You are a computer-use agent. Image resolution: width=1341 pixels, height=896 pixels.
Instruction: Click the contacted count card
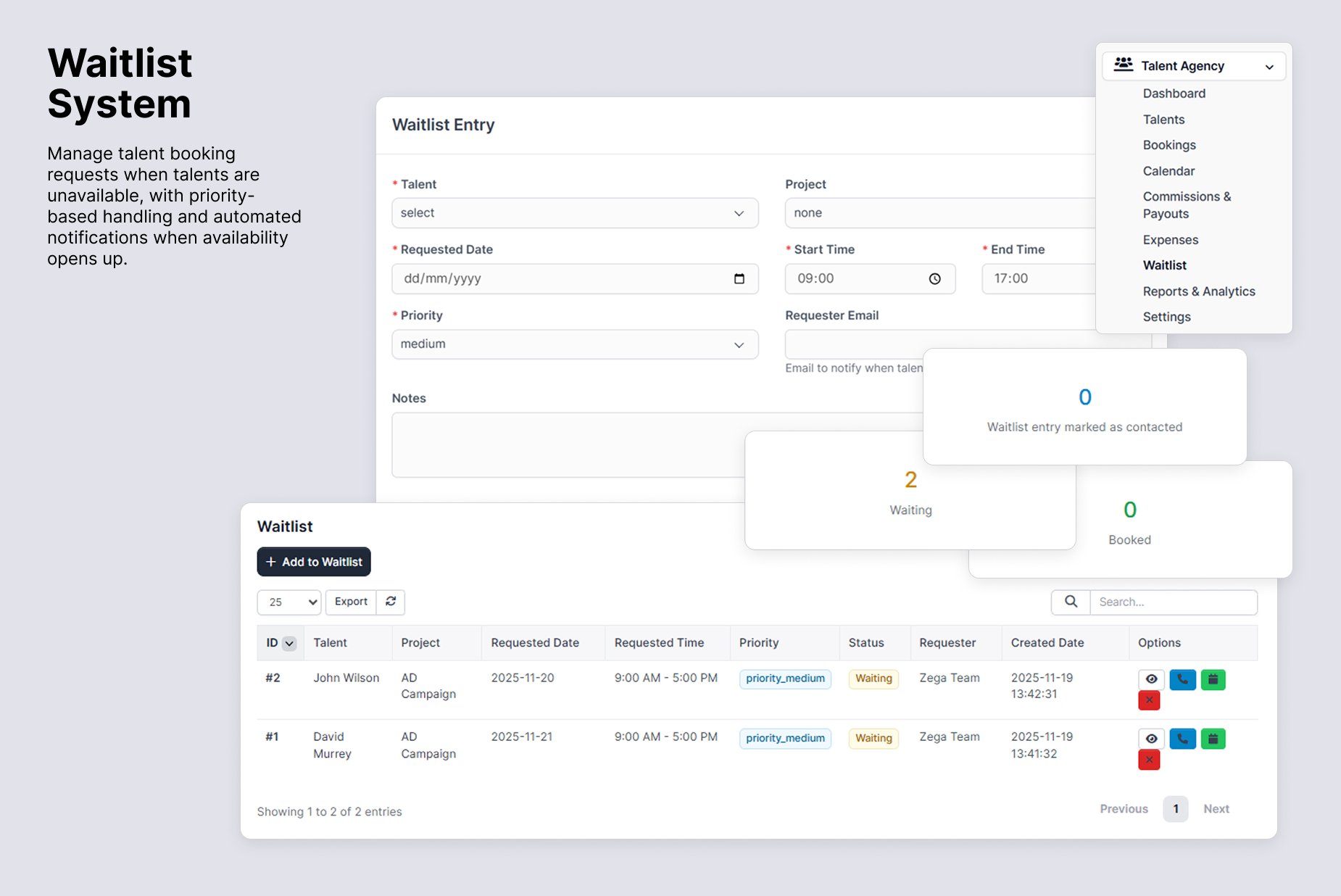tap(1084, 407)
